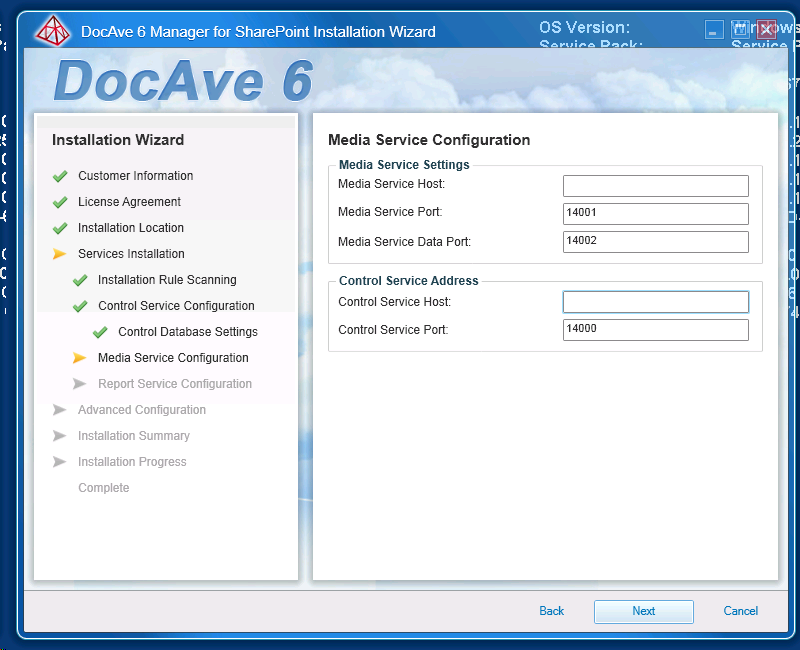Open the Report Service Configuration step
Screen dimensions: 800x650
click(174, 384)
